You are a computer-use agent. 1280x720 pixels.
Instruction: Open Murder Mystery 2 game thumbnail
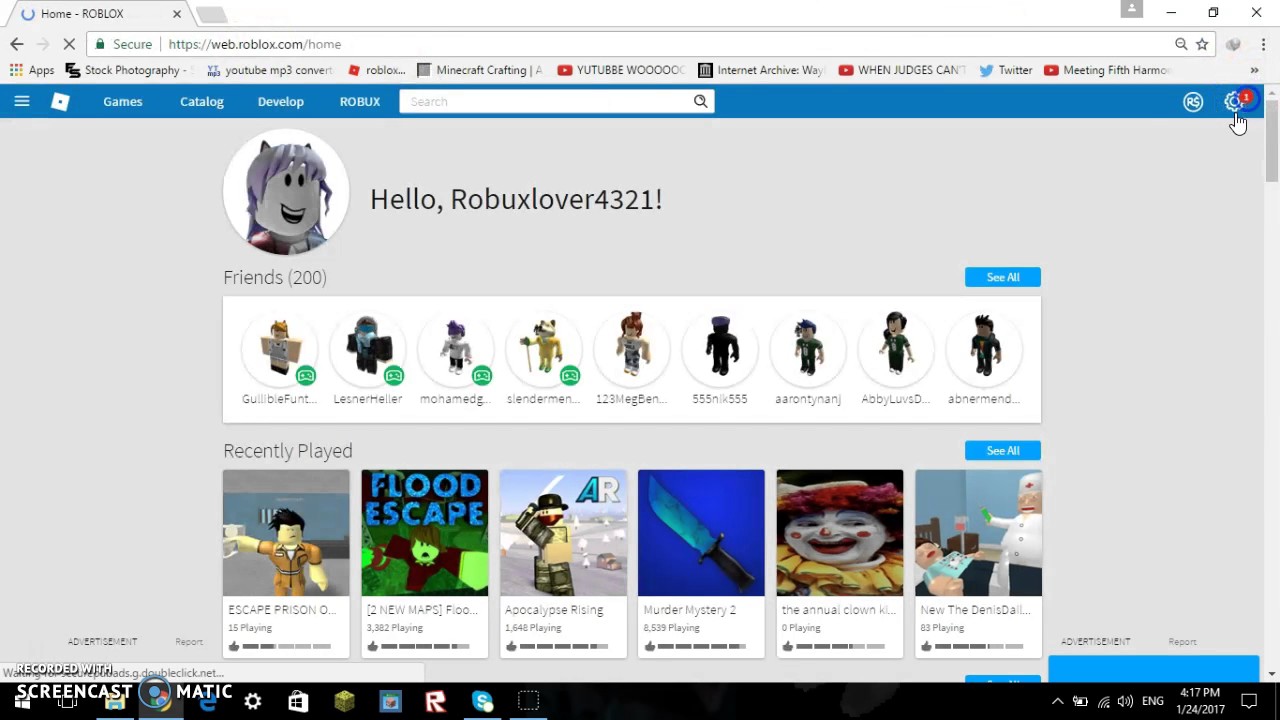click(x=701, y=533)
